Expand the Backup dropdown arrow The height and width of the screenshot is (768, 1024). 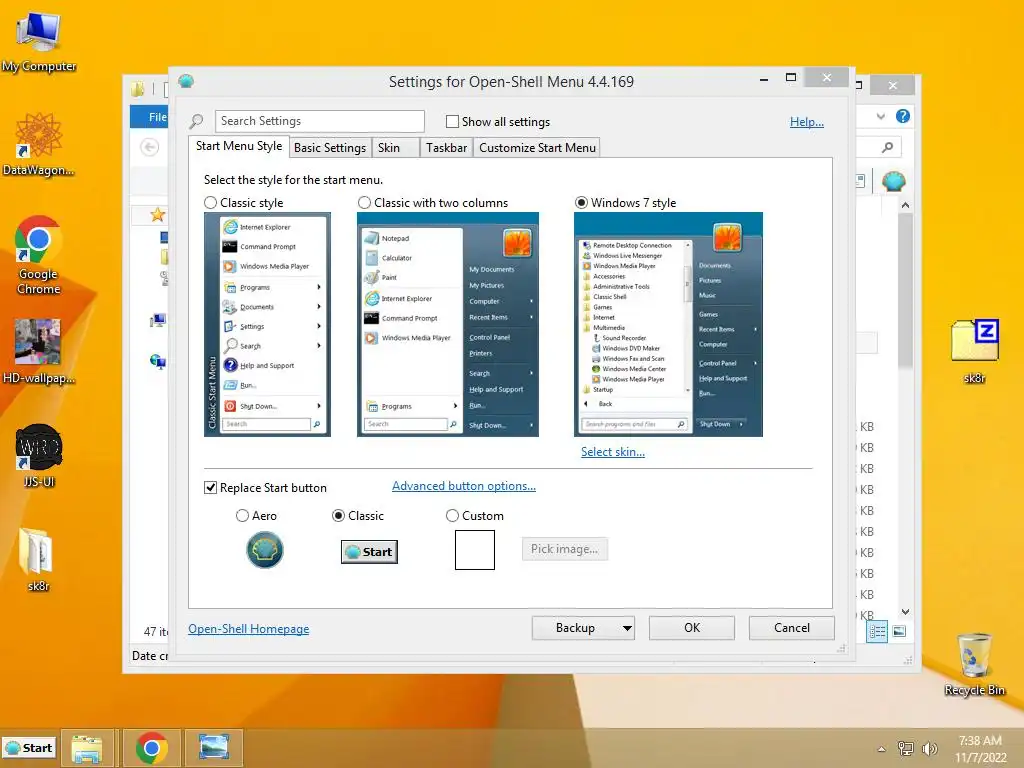[x=627, y=628]
